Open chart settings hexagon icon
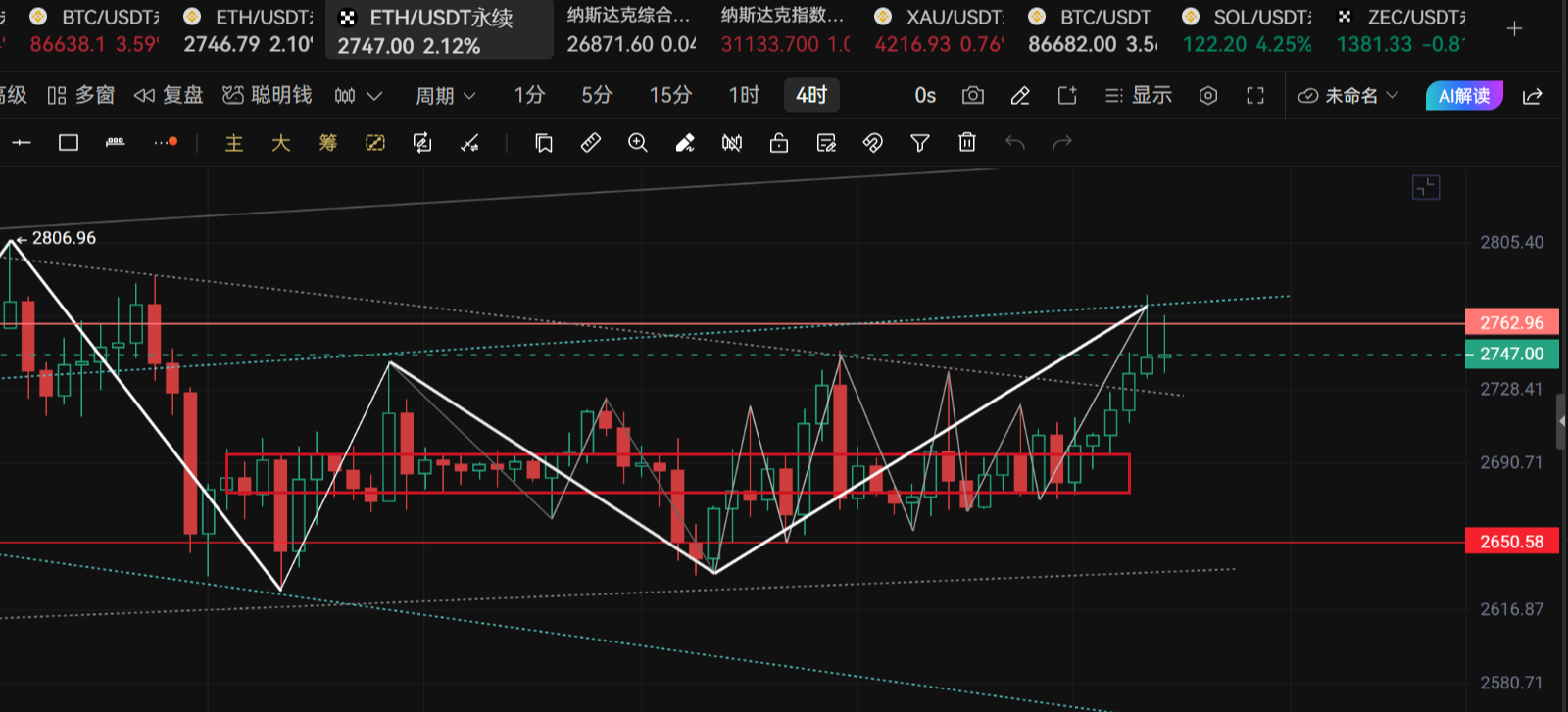 (1208, 95)
